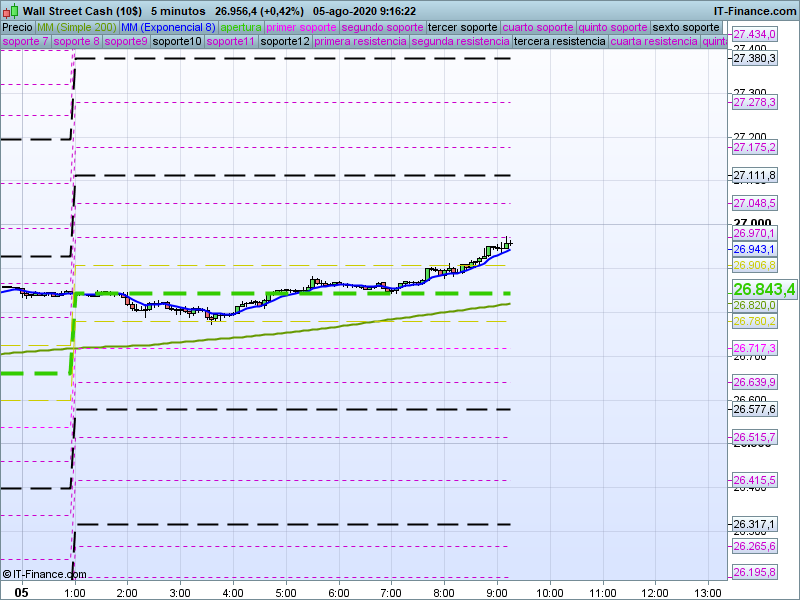Select the Precio indicator label
Screen dimensions: 800x600
click(x=17, y=27)
